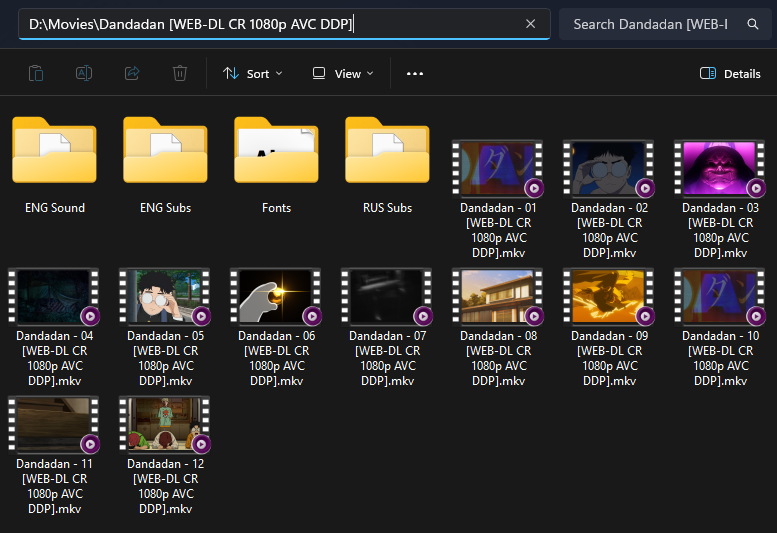
Task: Click the Dandadan - 07 file name text
Action: coord(388,359)
